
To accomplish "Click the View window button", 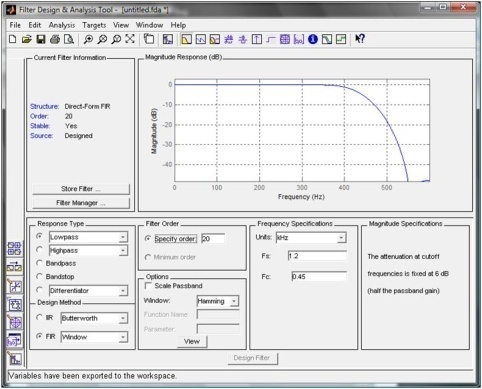I will tap(192, 341).
